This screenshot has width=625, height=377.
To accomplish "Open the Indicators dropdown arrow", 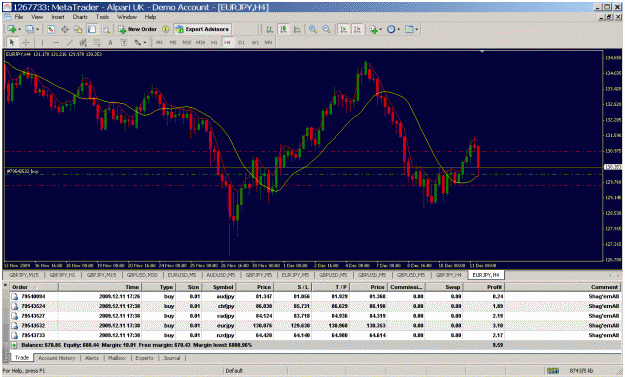I will [x=381, y=29].
